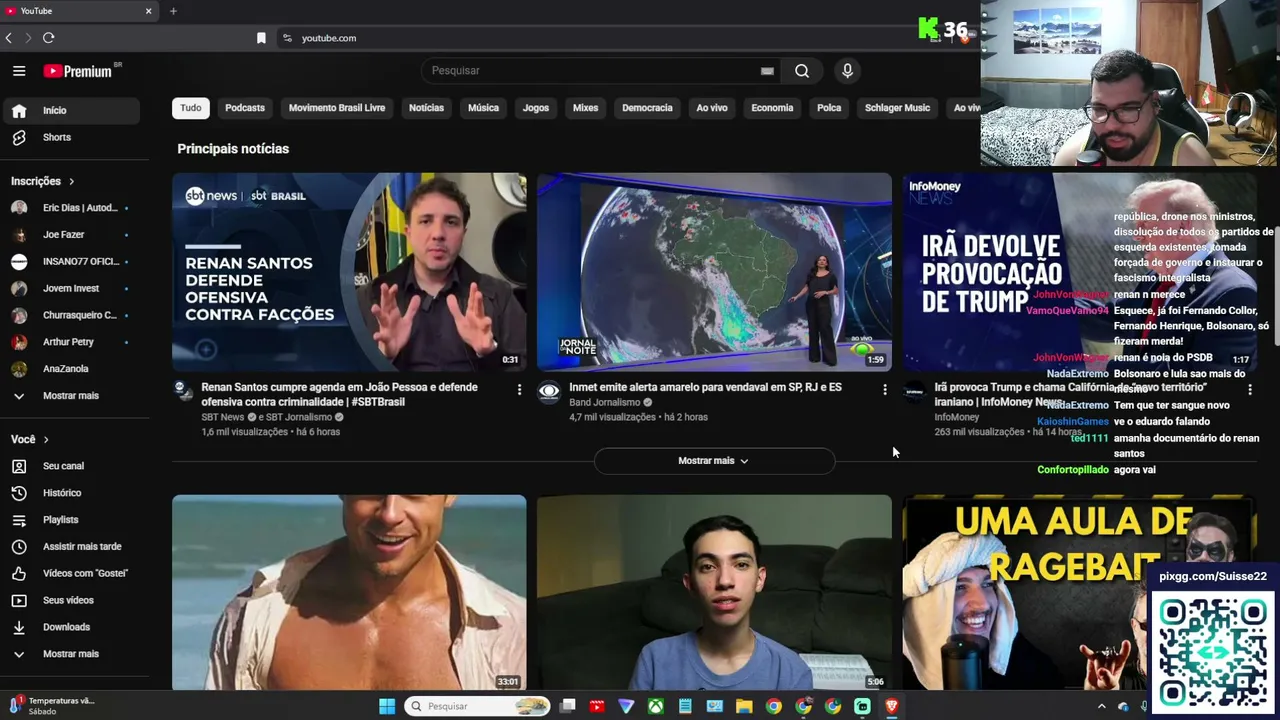Select the Polca filter chip
The image size is (1280, 720).
[x=829, y=108]
